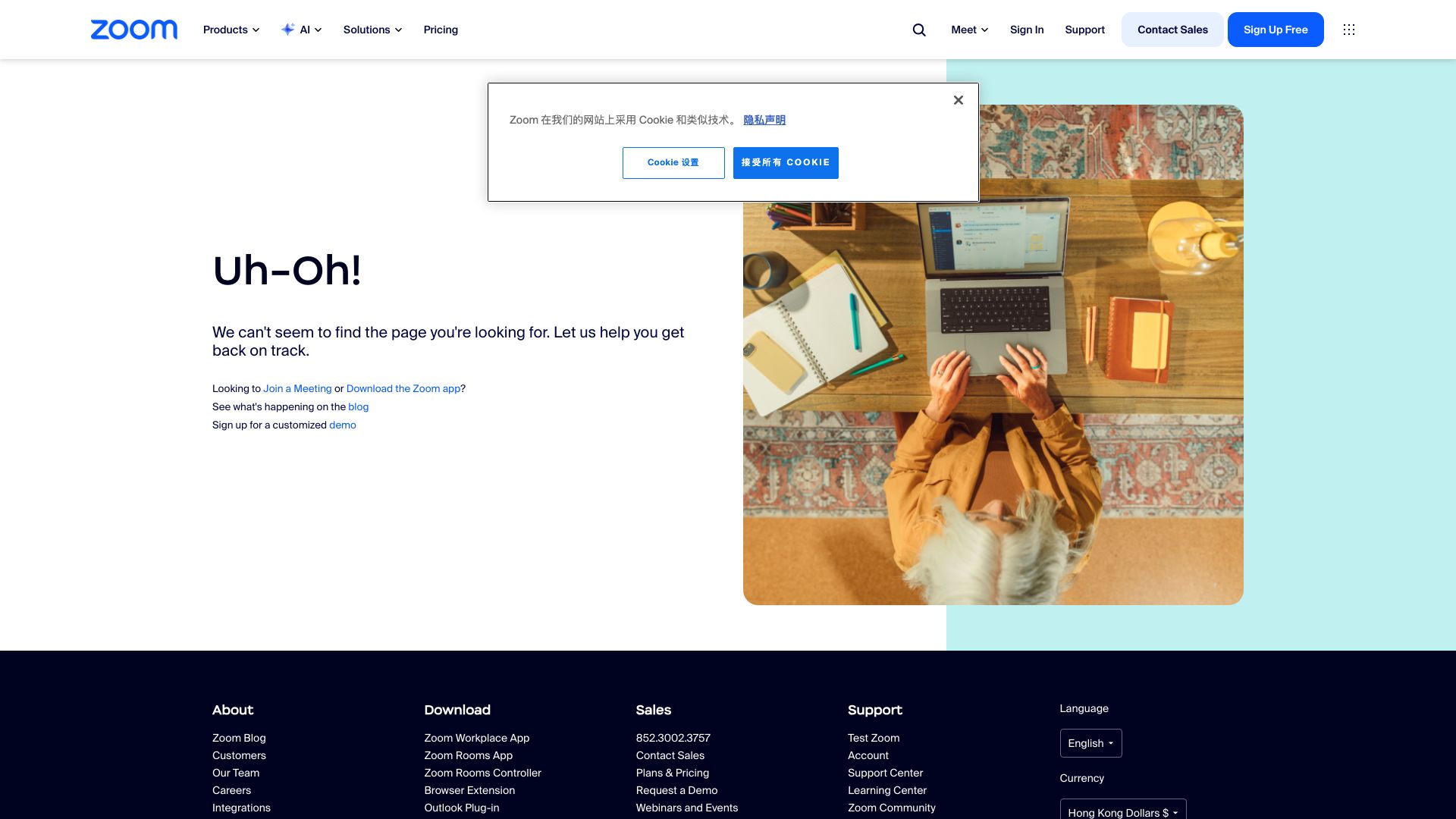Screen dimensions: 1456x819
Task: Go to Sign In
Action: pos(1027,30)
